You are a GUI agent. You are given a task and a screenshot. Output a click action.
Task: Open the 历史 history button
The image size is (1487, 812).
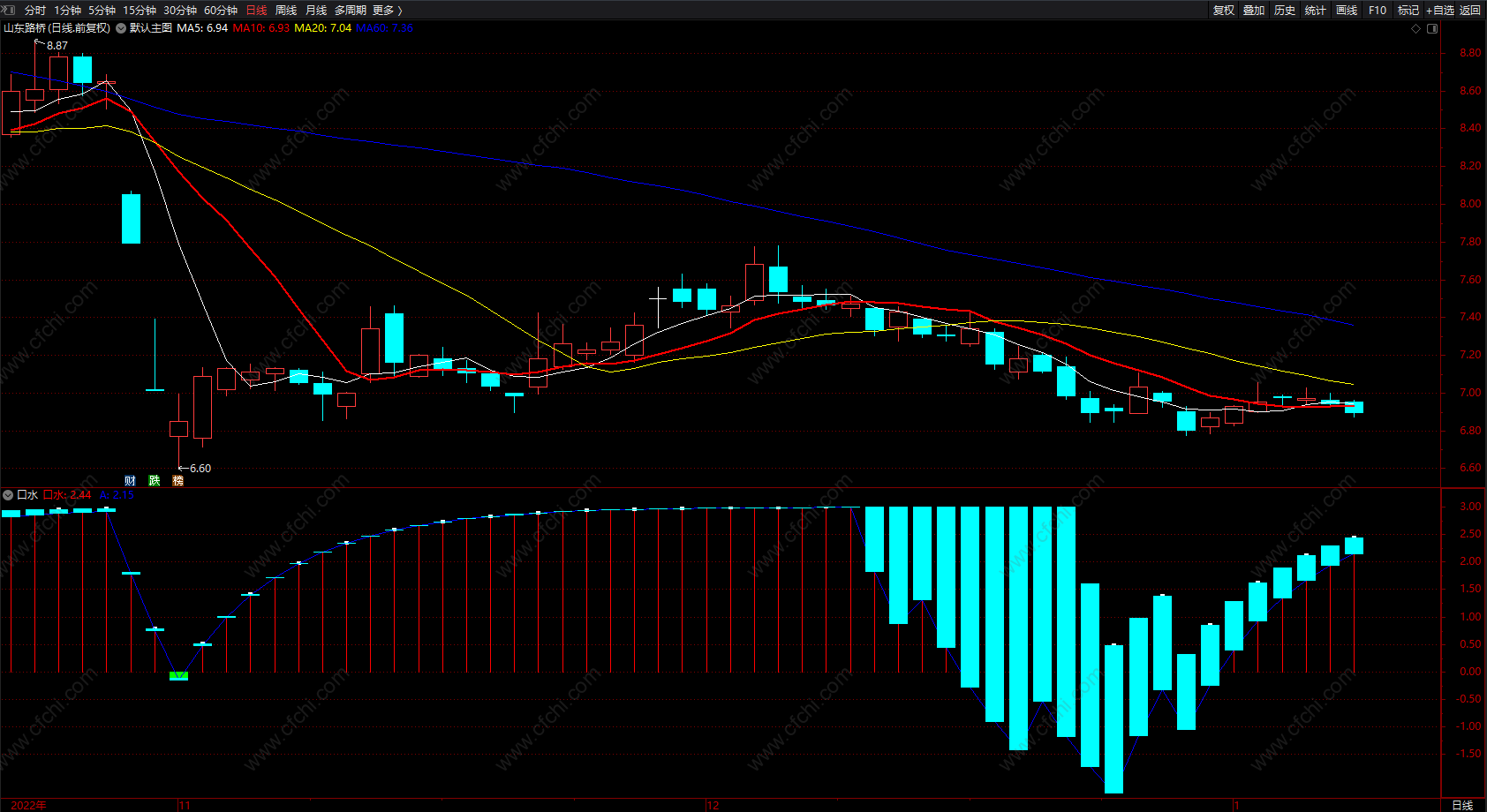pos(1285,11)
